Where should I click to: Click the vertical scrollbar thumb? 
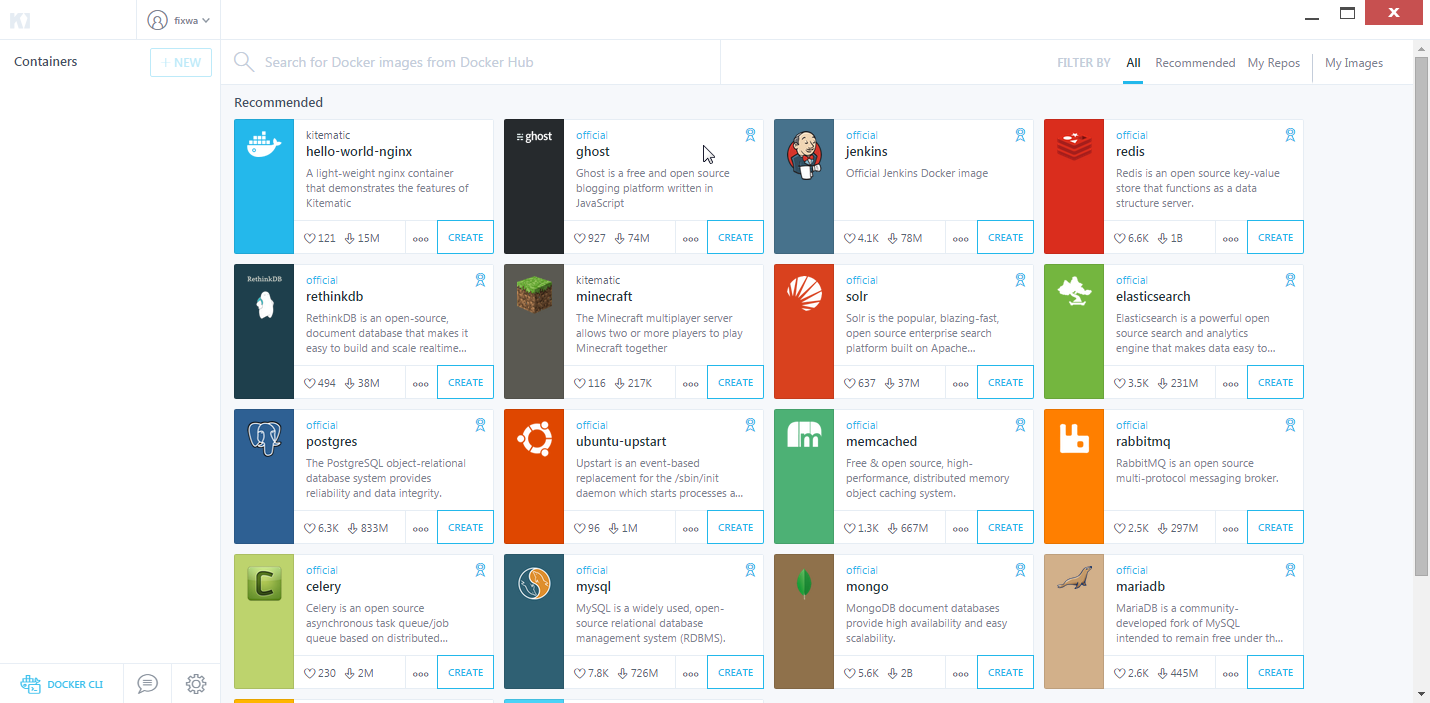tap(1421, 316)
